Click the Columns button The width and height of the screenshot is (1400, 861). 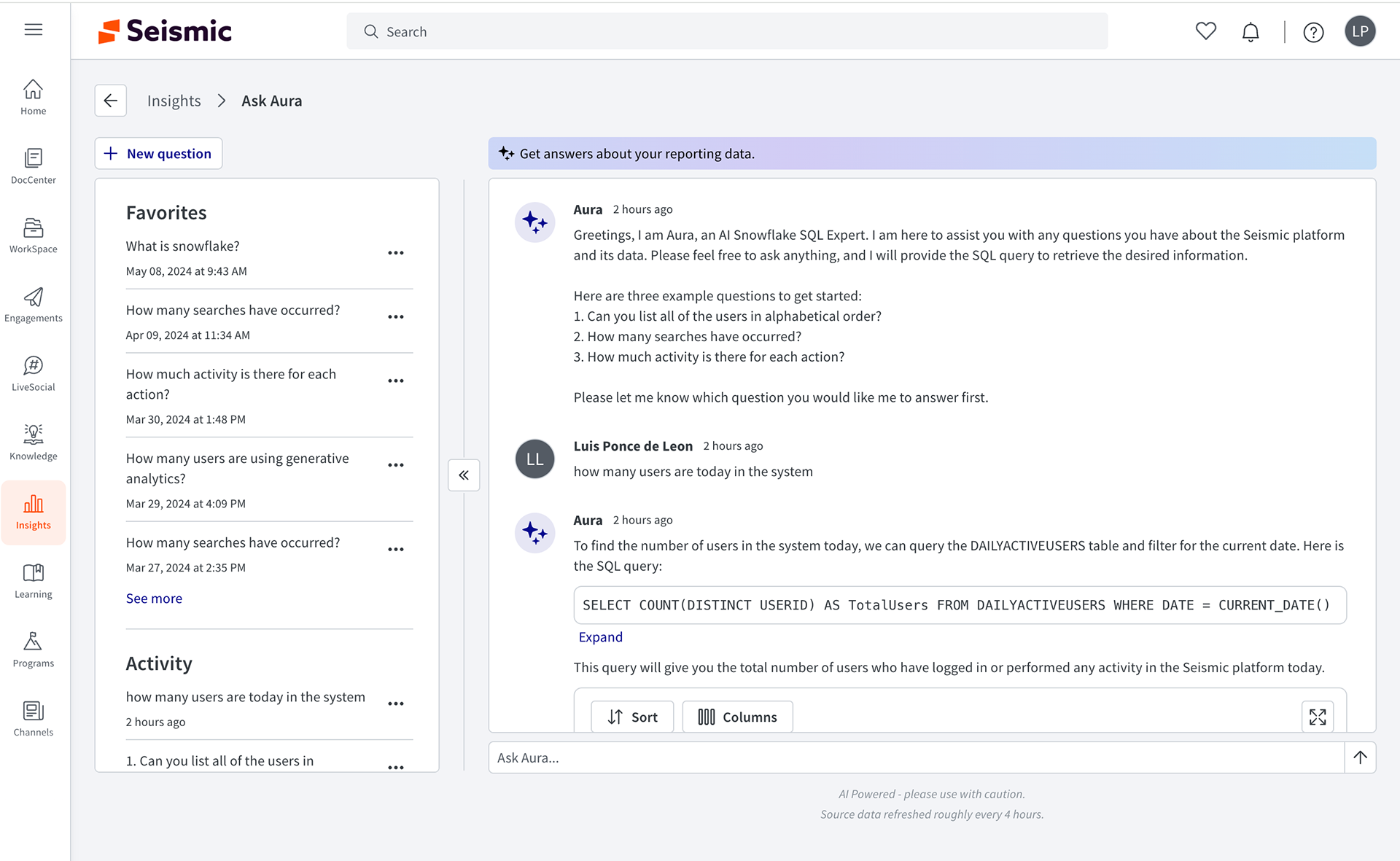pos(737,717)
